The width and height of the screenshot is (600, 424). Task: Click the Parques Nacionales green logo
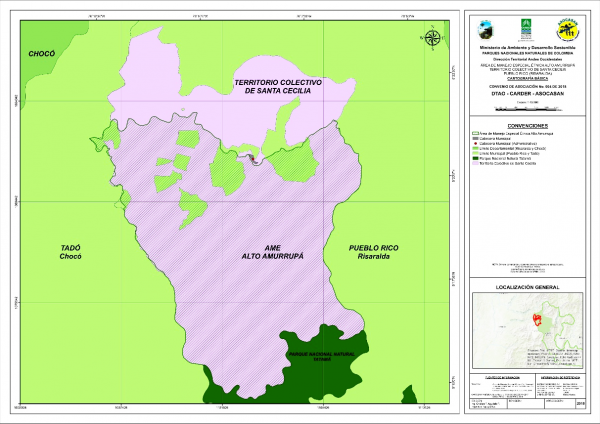click(x=526, y=29)
